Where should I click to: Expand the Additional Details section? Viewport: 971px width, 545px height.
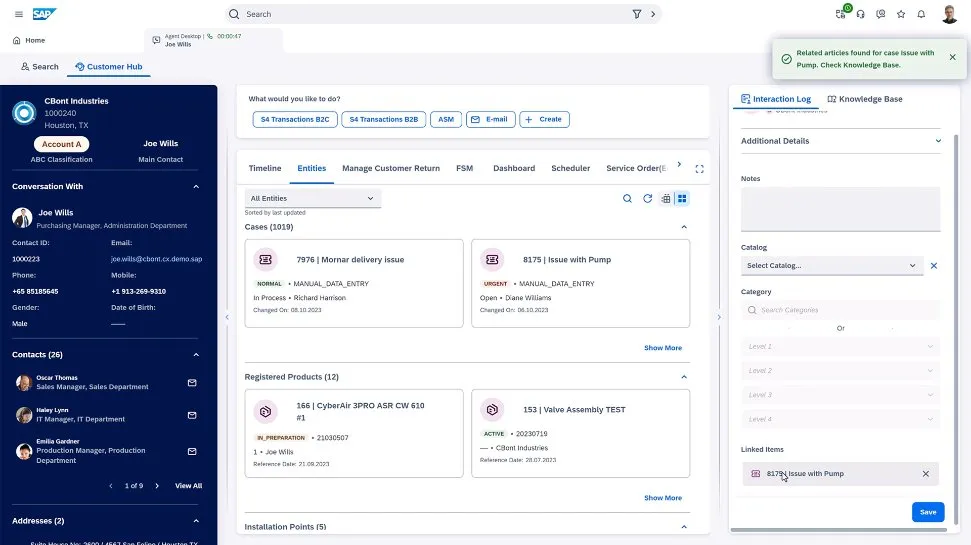click(x=937, y=141)
